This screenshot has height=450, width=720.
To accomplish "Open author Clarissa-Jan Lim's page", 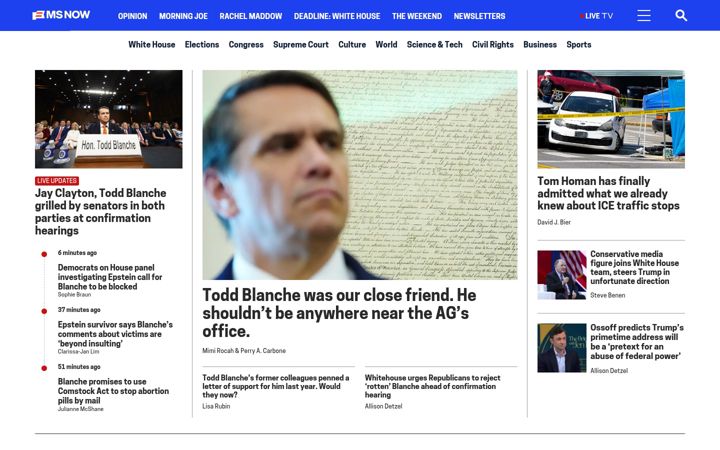I will 79,352.
